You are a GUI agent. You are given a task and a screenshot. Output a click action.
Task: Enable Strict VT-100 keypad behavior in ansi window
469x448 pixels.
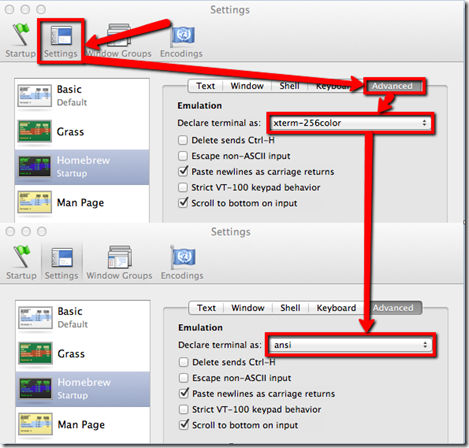184,409
